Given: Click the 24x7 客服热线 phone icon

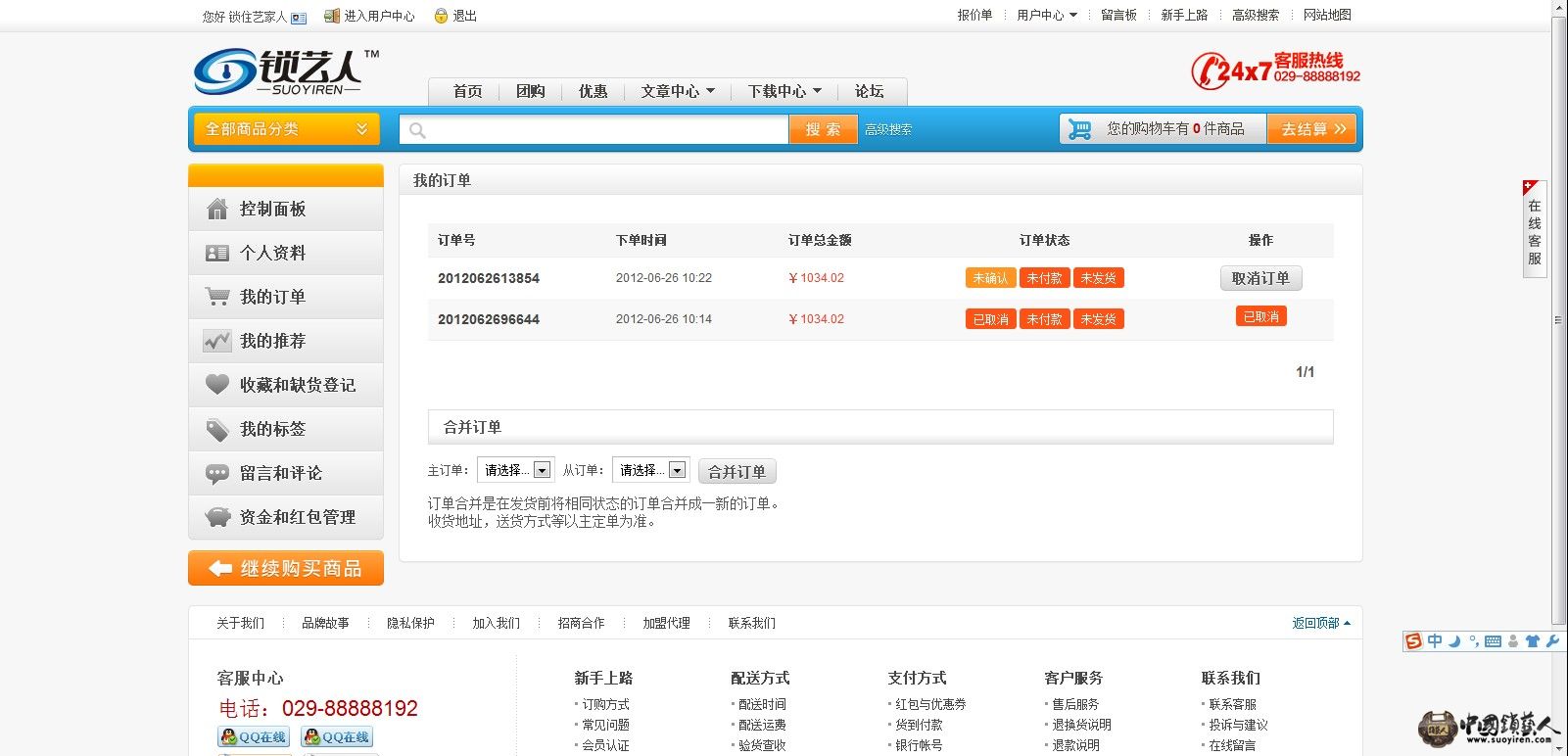Looking at the screenshot, I should 1209,71.
